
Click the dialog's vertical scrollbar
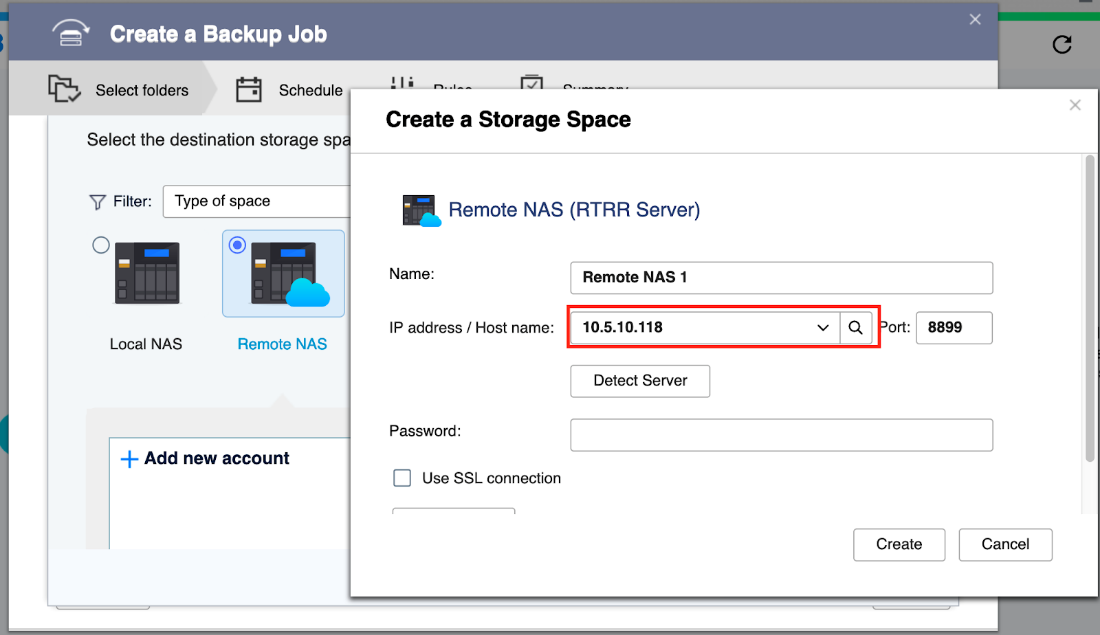pos(1090,310)
